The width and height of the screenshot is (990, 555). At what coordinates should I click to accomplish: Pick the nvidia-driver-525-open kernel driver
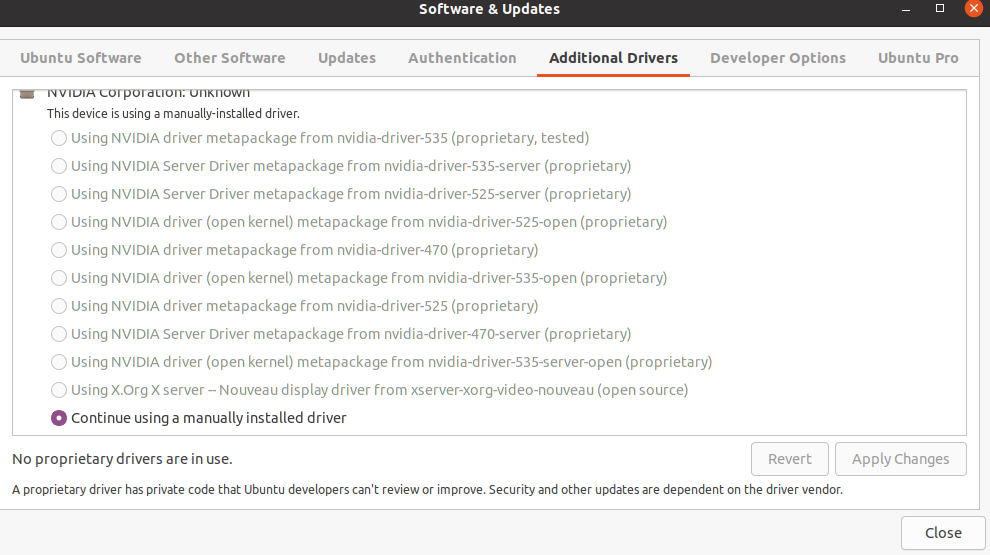pyautogui.click(x=59, y=222)
